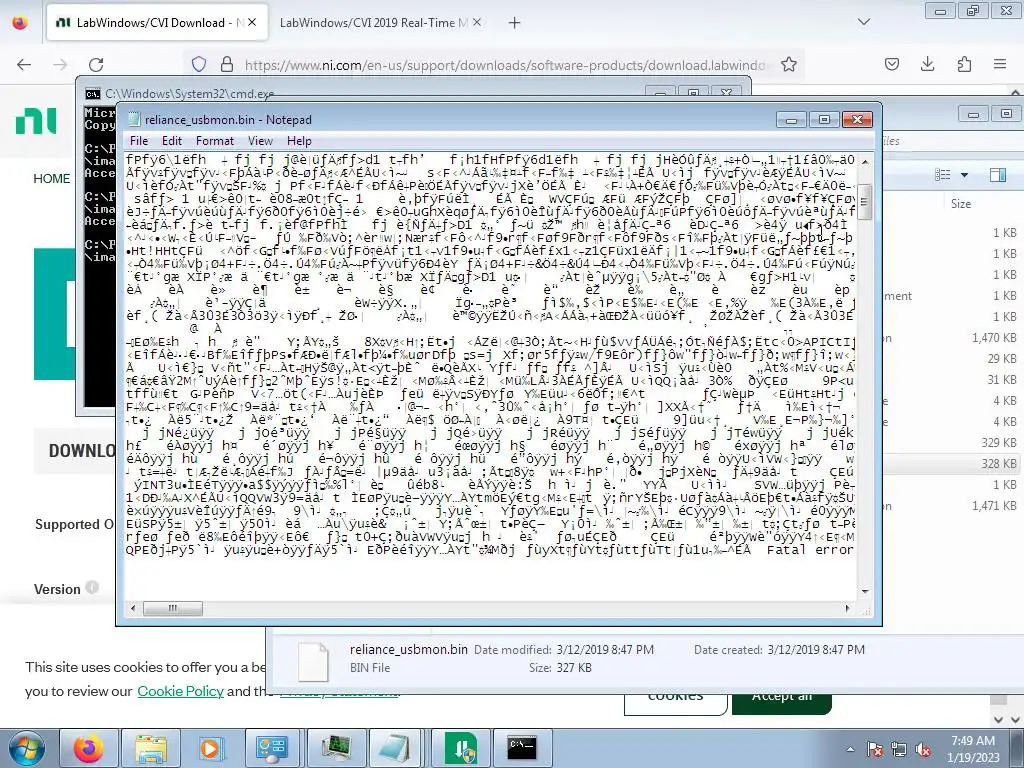Click the green installer taskbar icon
The height and width of the screenshot is (768, 1024).
tap(461, 748)
